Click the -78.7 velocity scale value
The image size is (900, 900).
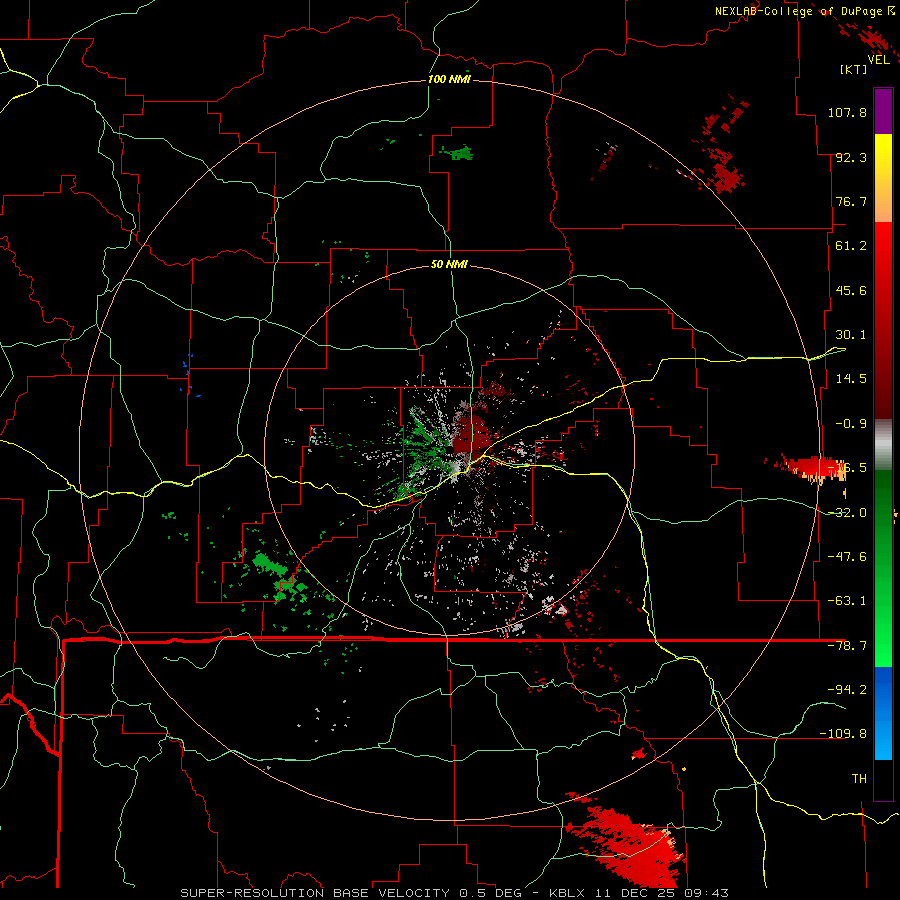click(847, 646)
